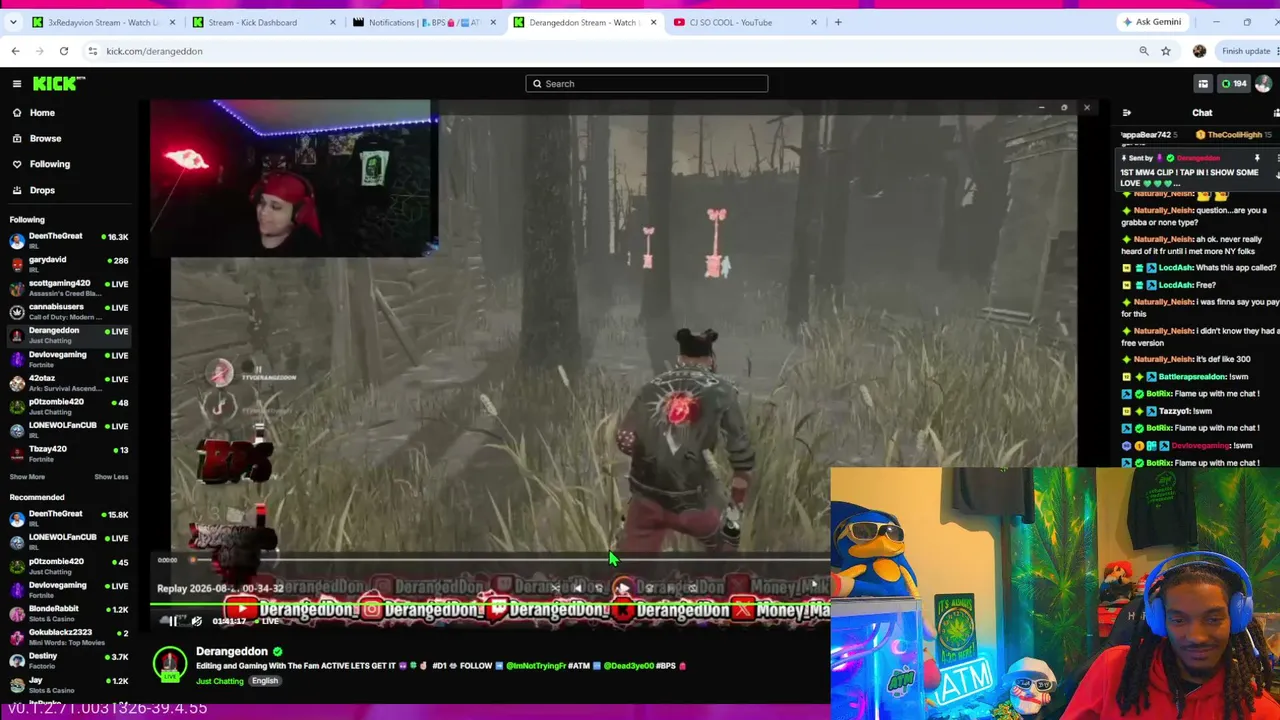Viewport: 1280px width, 720px height.
Task: Open the Drops sidebar link
Action: 42,190
